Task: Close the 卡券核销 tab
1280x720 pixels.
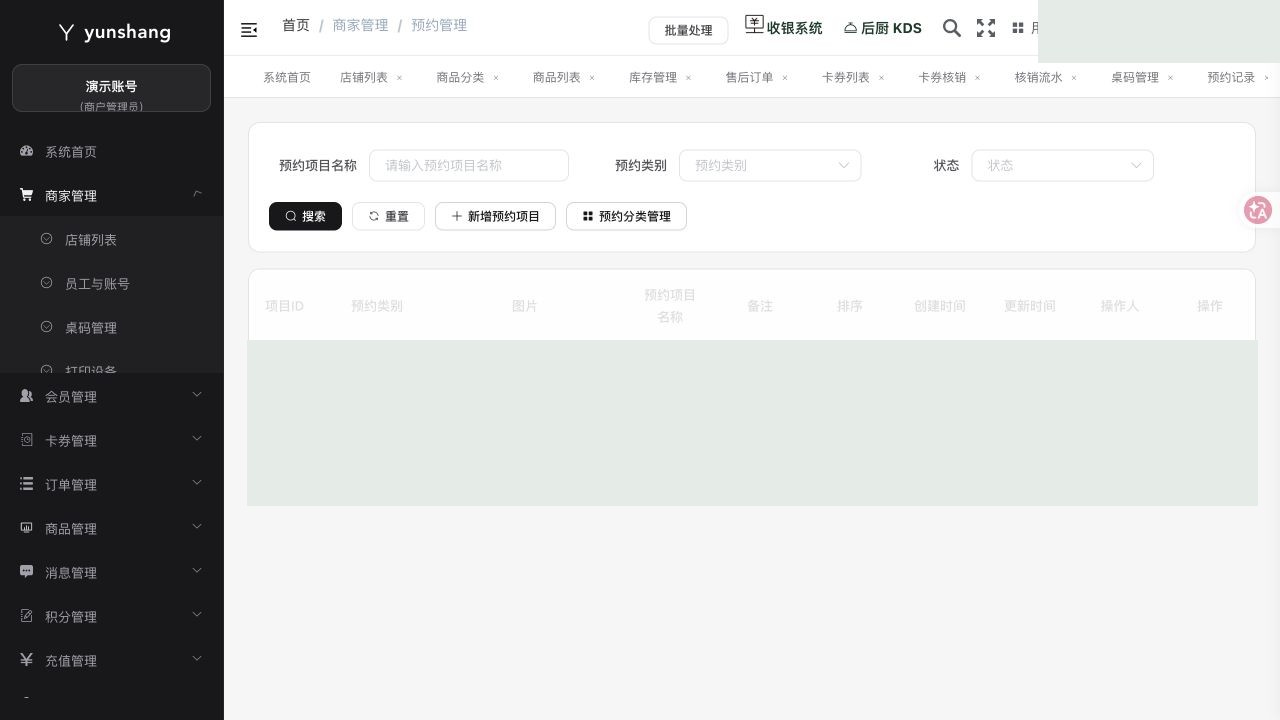Action: tap(978, 77)
